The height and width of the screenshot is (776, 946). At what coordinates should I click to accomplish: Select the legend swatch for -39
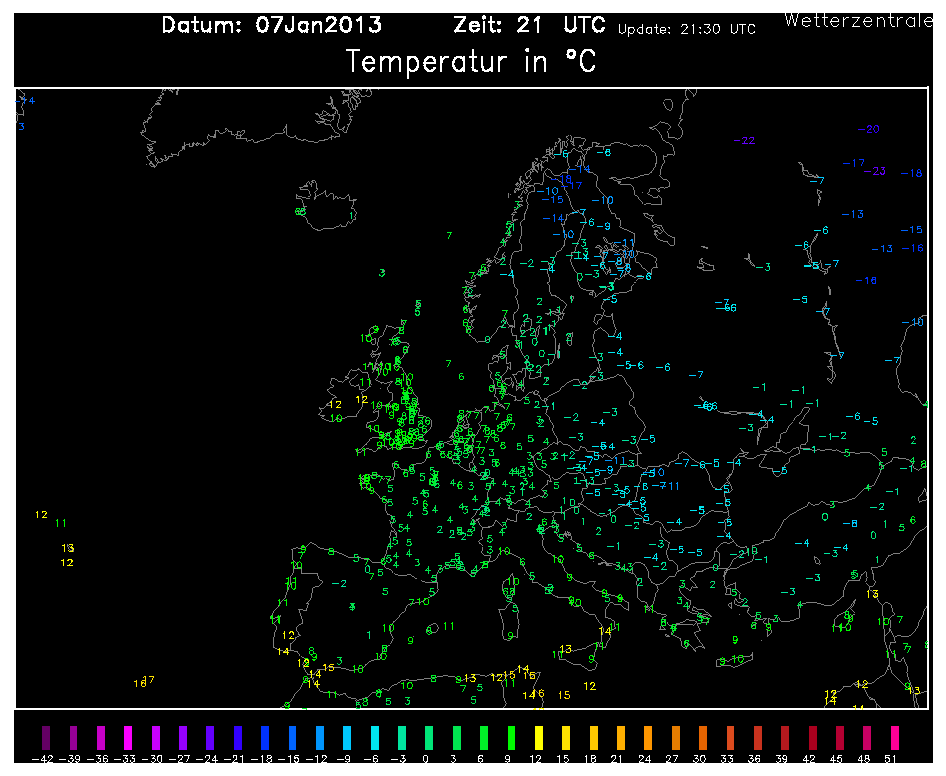point(73,737)
